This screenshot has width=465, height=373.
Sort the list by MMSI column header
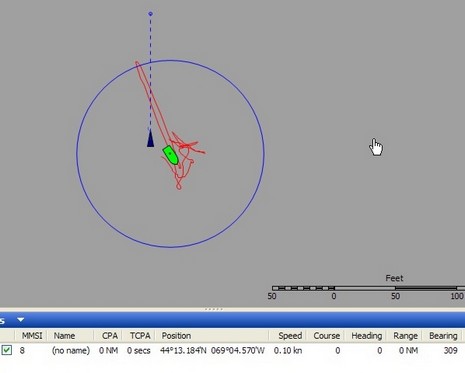[x=31, y=335]
